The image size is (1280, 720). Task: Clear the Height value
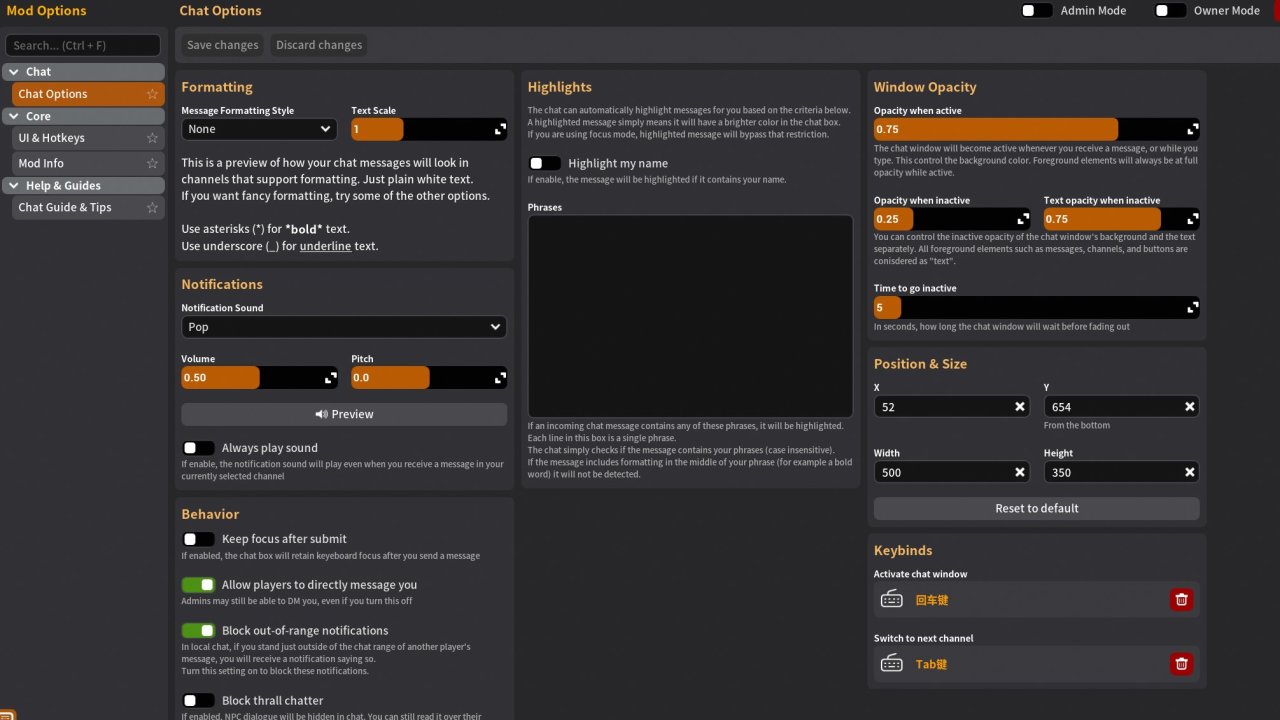pos(1189,472)
